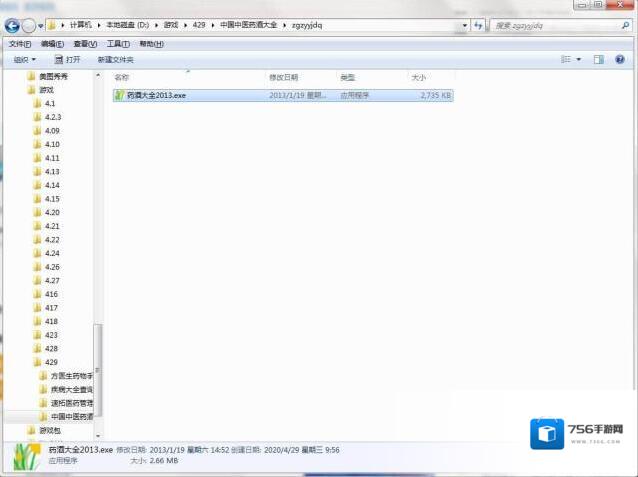
Task: Open the 文件(F) menu
Action: 20,44
